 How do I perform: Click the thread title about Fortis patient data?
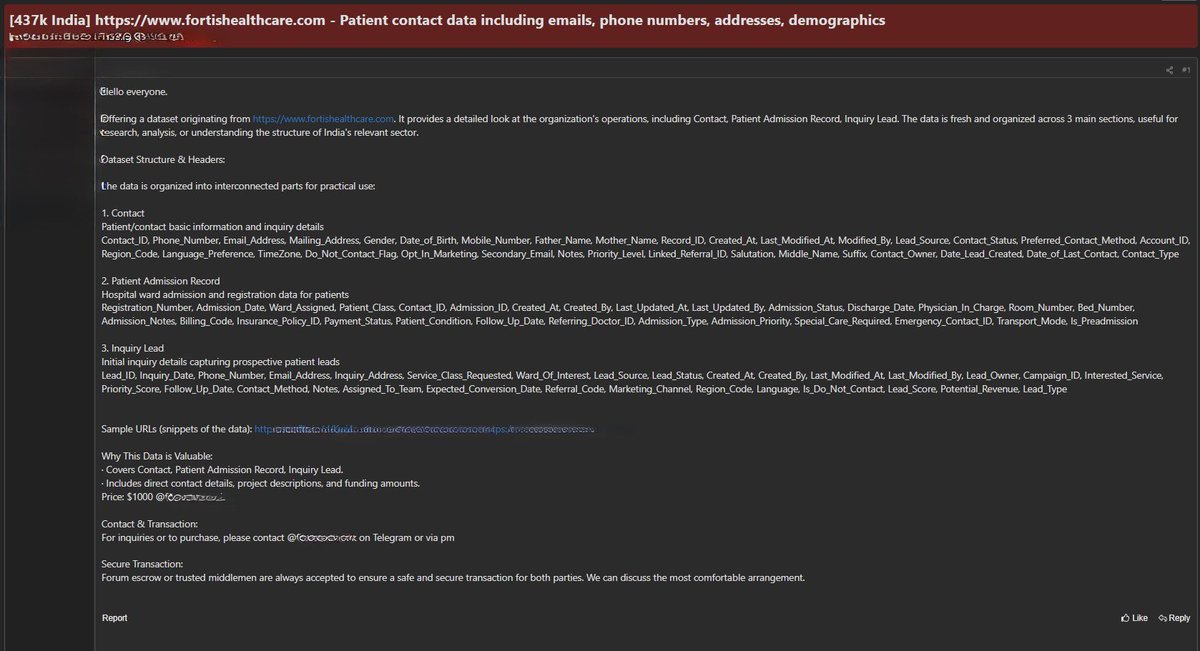pos(446,20)
